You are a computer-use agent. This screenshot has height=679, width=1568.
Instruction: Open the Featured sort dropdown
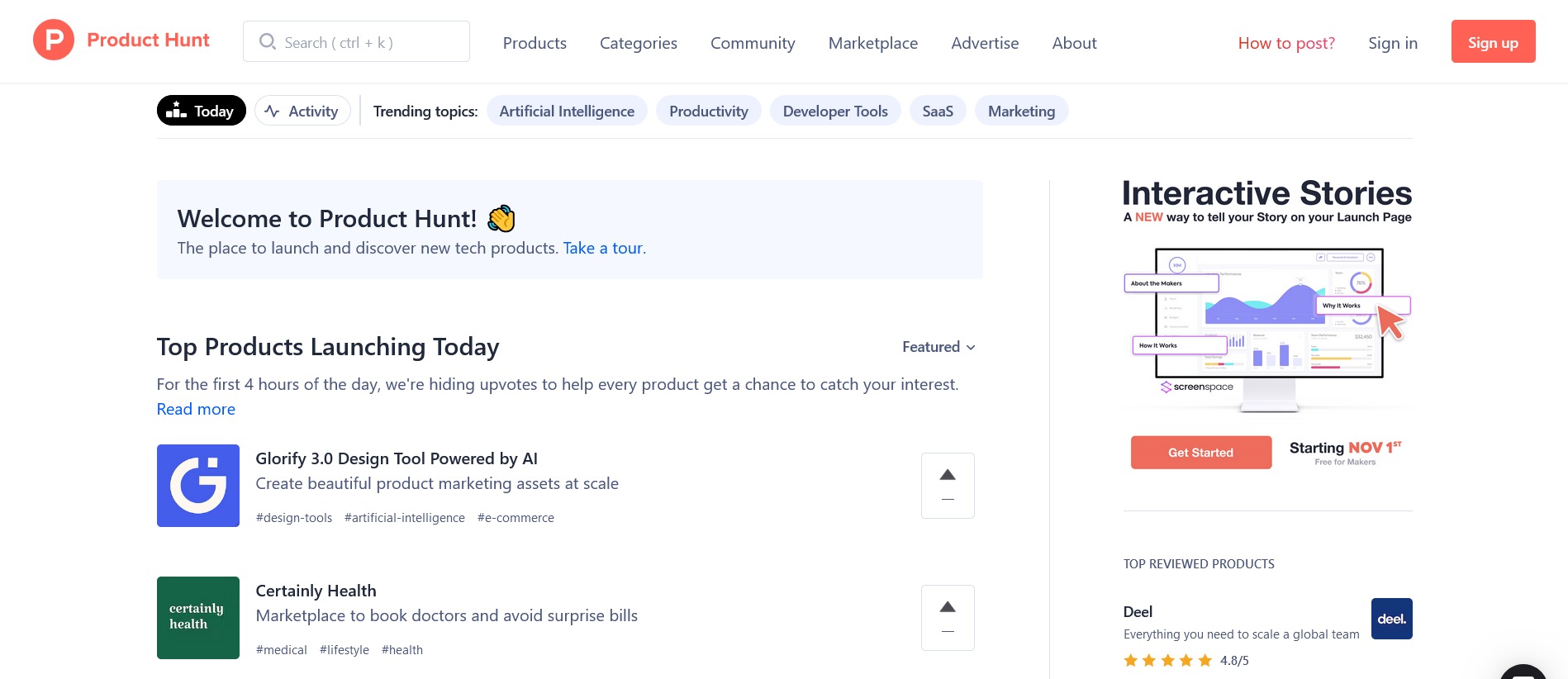coord(938,347)
